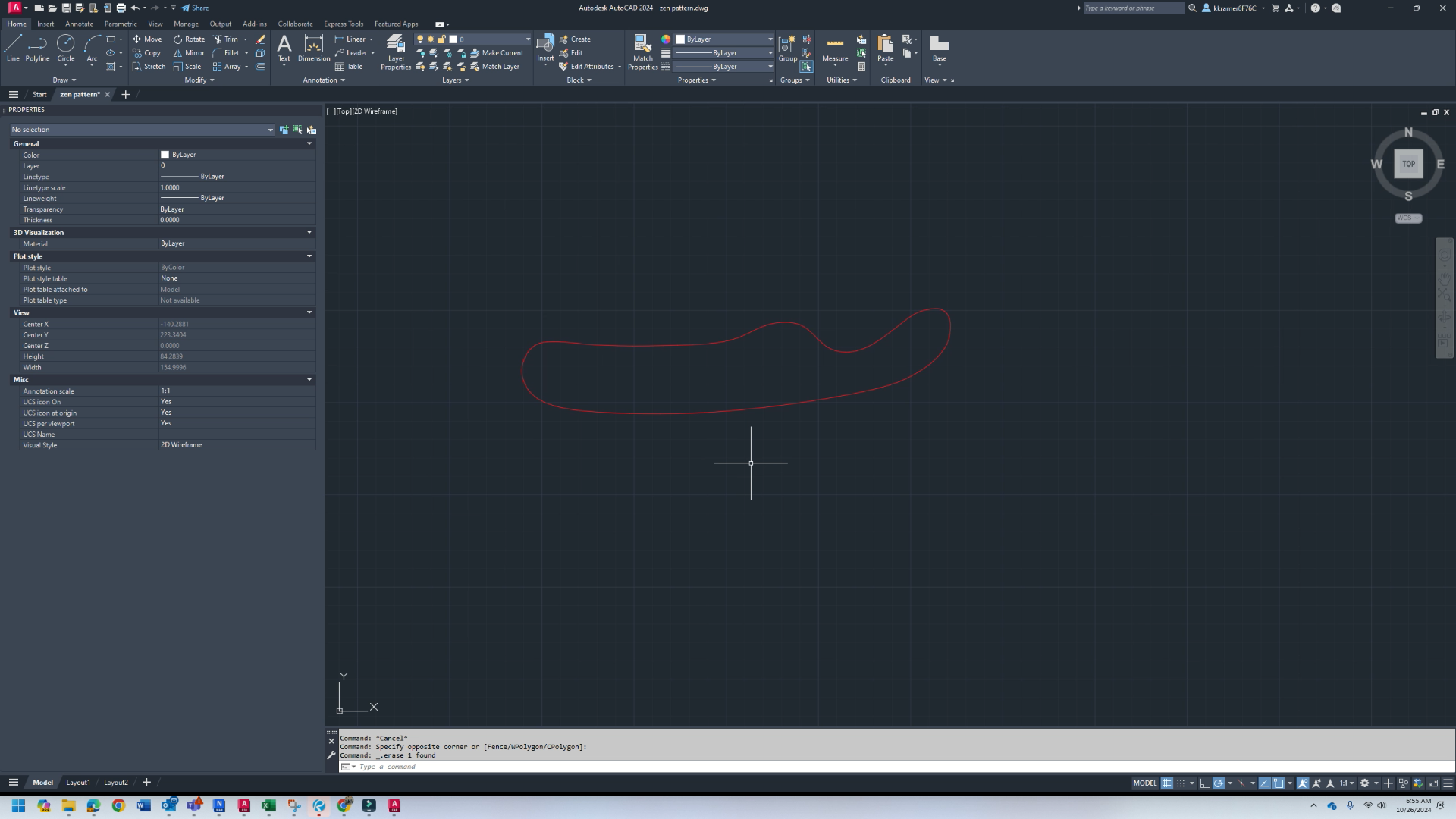
Task: Click the Copy modify tool
Action: [147, 53]
